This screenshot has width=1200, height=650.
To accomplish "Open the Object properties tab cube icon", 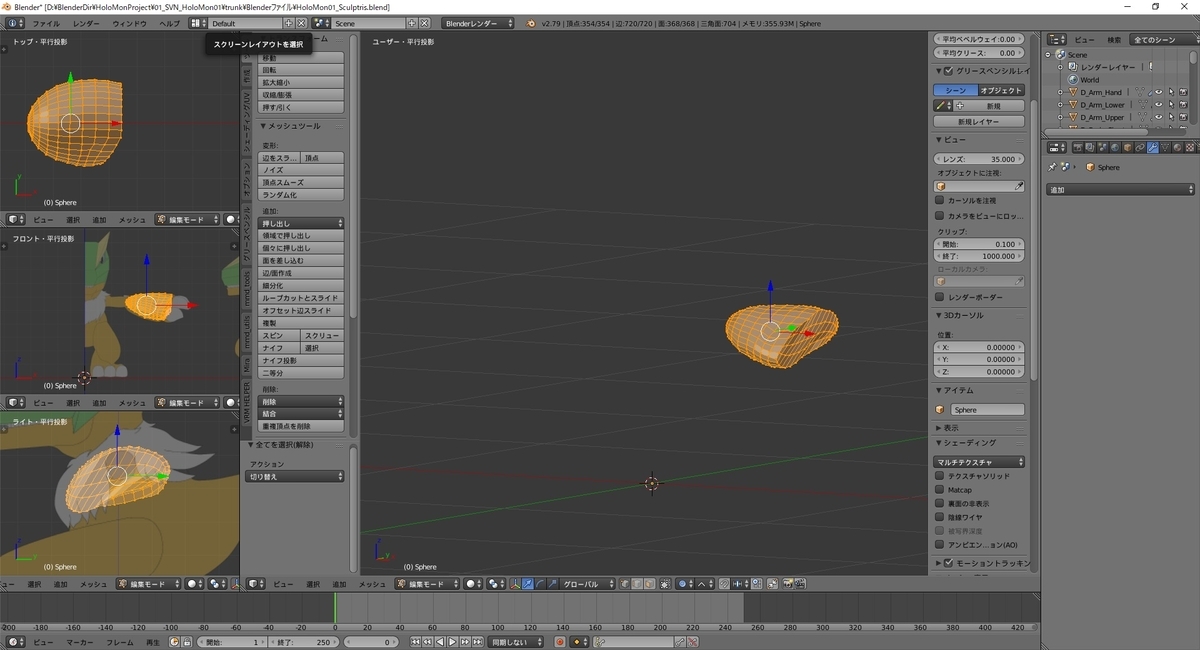I will pos(1127,147).
